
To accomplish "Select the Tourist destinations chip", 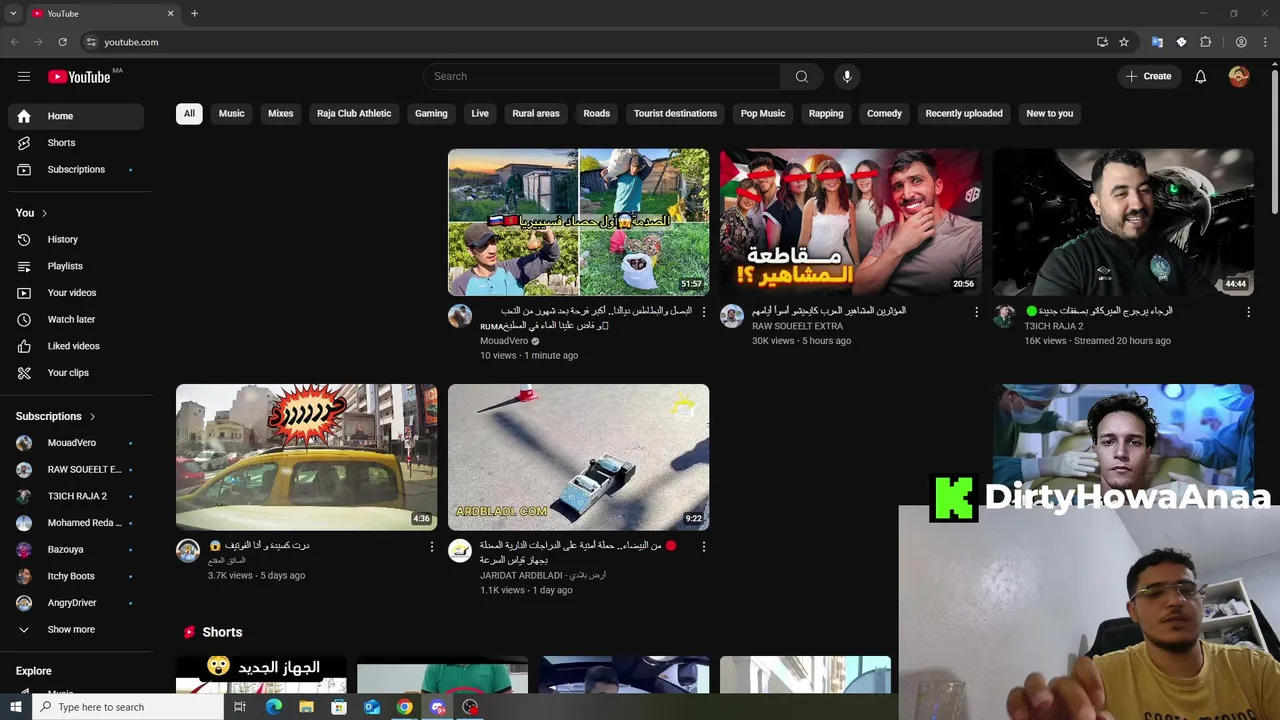I will 675,114.
